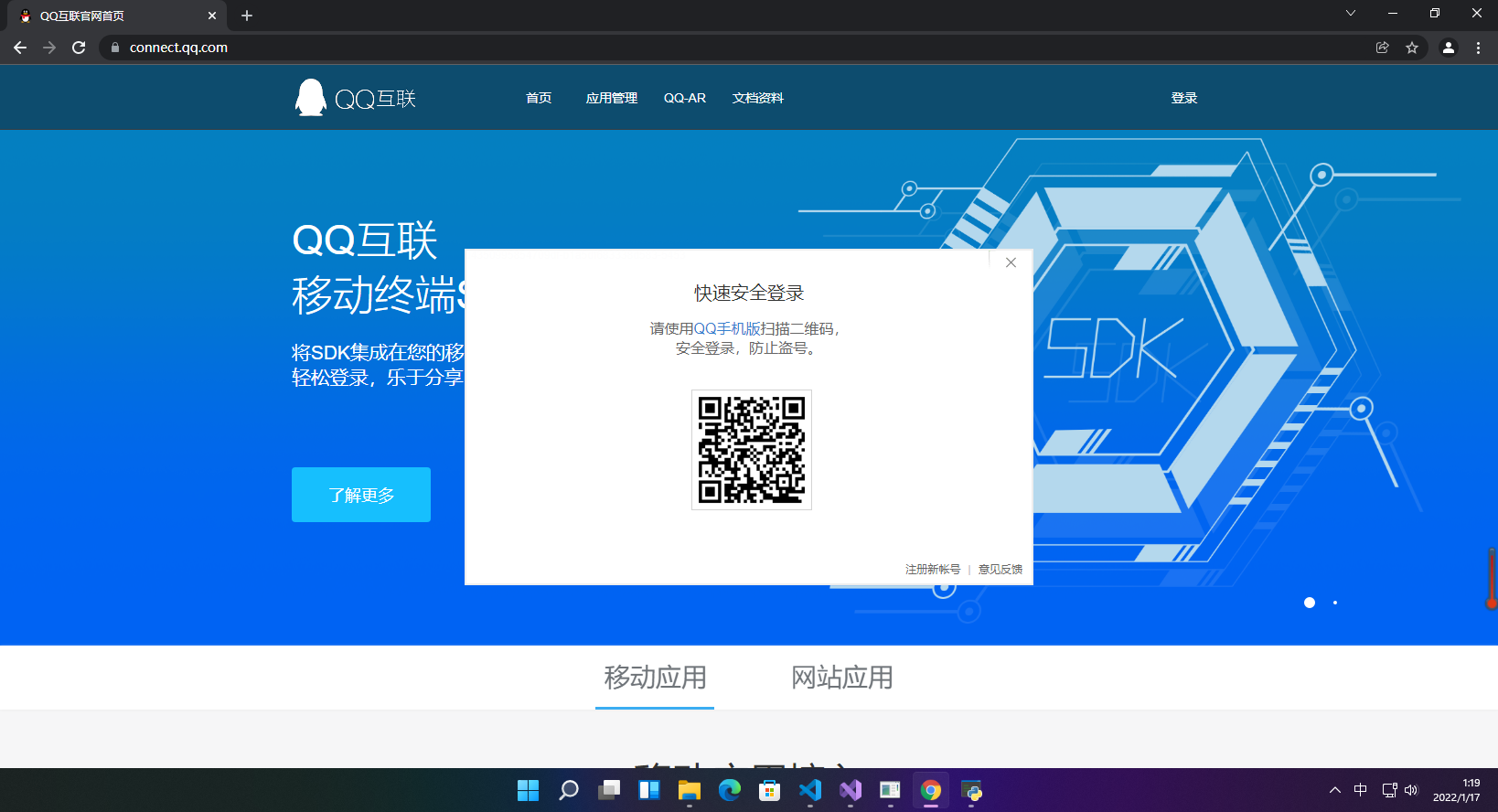Open the tab search dropdown arrow
1498x812 pixels.
1351,13
